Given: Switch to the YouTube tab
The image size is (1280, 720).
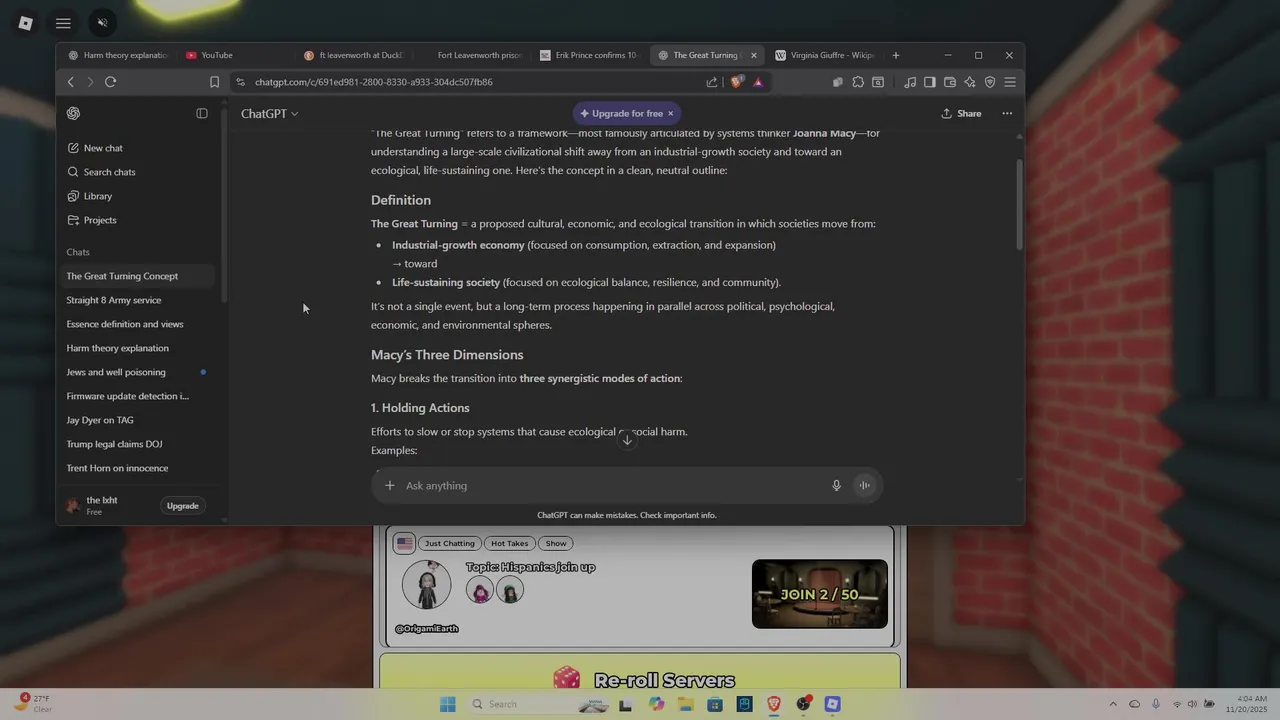Looking at the screenshot, I should 237,55.
